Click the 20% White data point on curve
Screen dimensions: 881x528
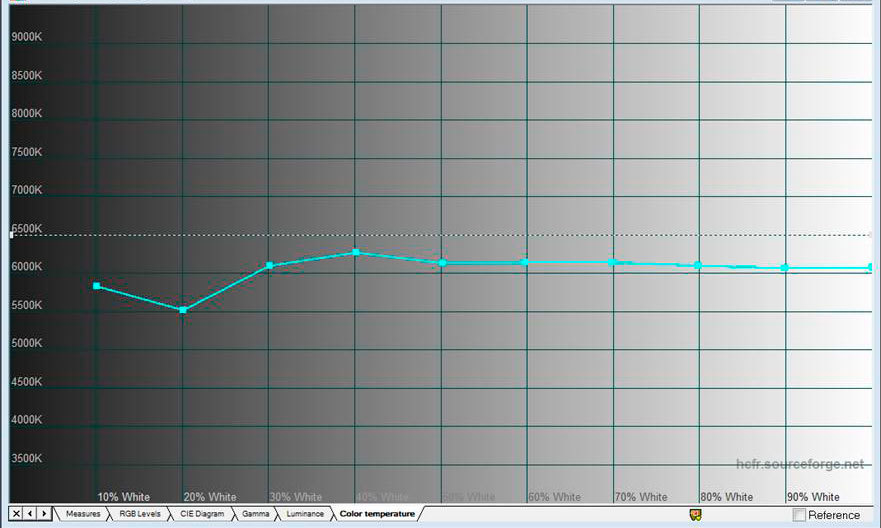tap(183, 309)
